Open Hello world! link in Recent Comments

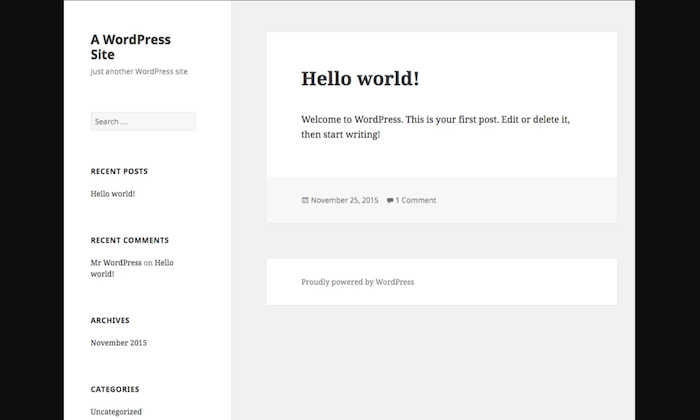132,268
